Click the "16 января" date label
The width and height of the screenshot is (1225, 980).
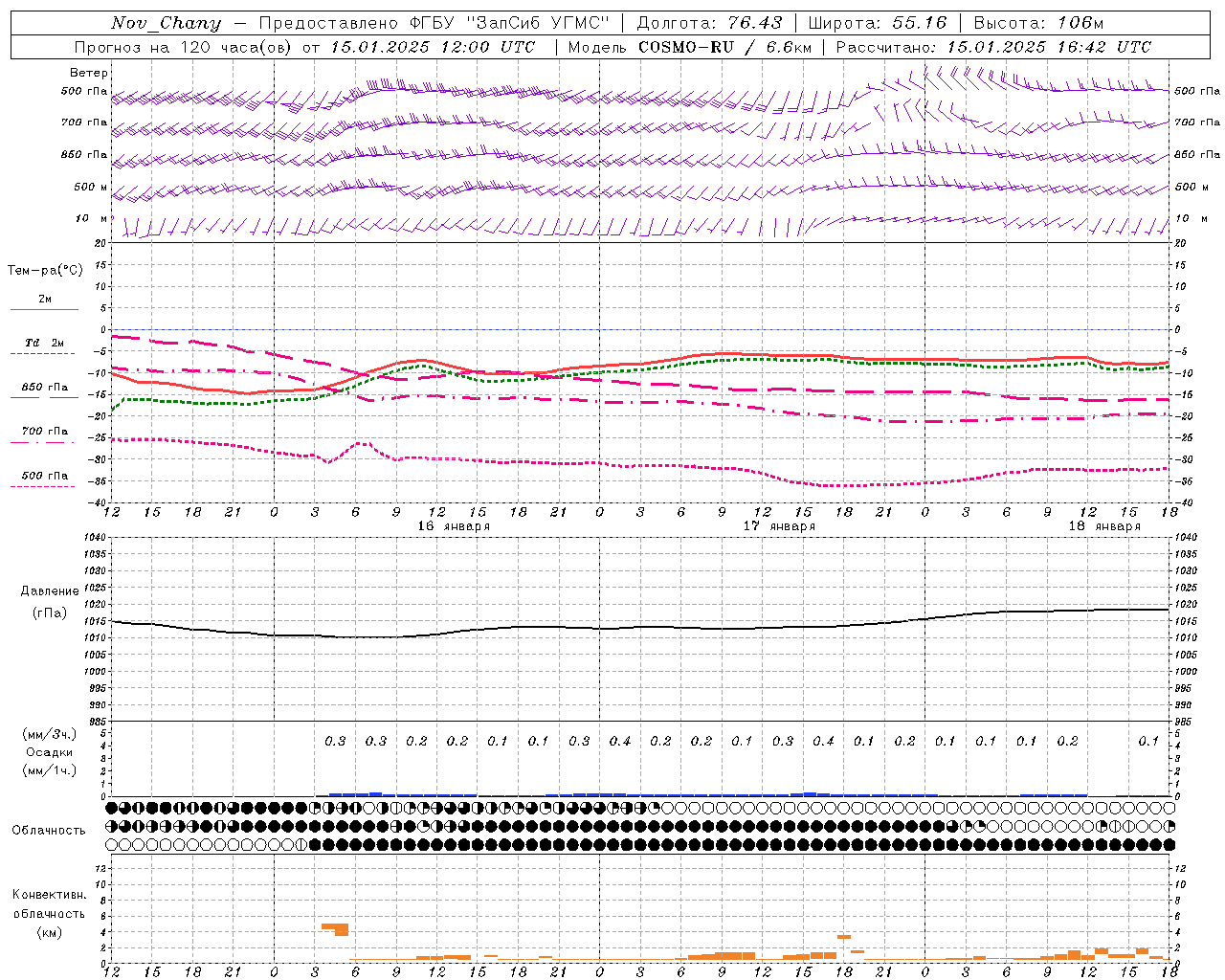tap(454, 525)
